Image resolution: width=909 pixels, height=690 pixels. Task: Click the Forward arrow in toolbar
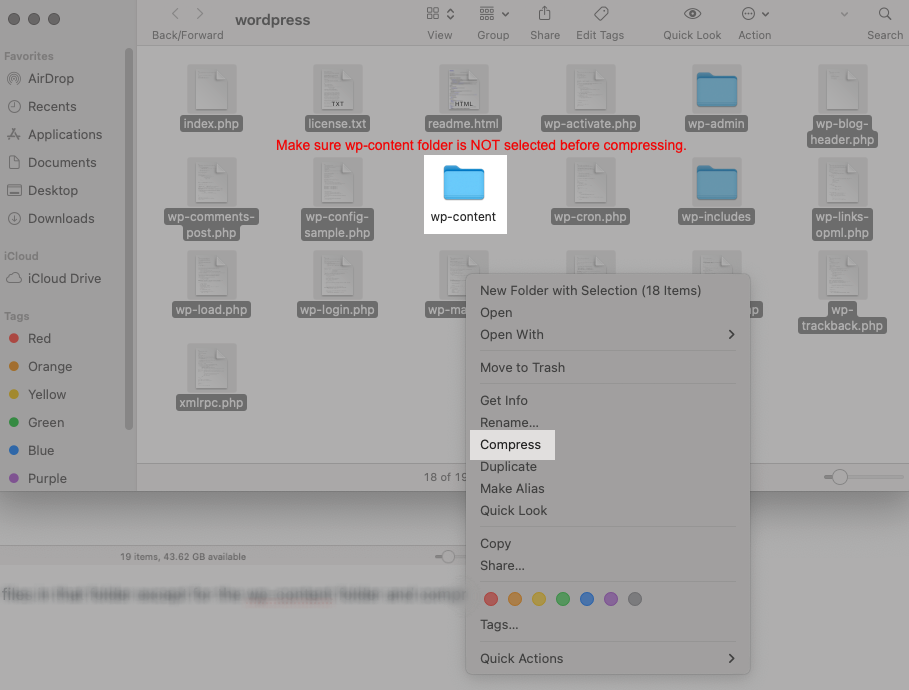pos(199,13)
